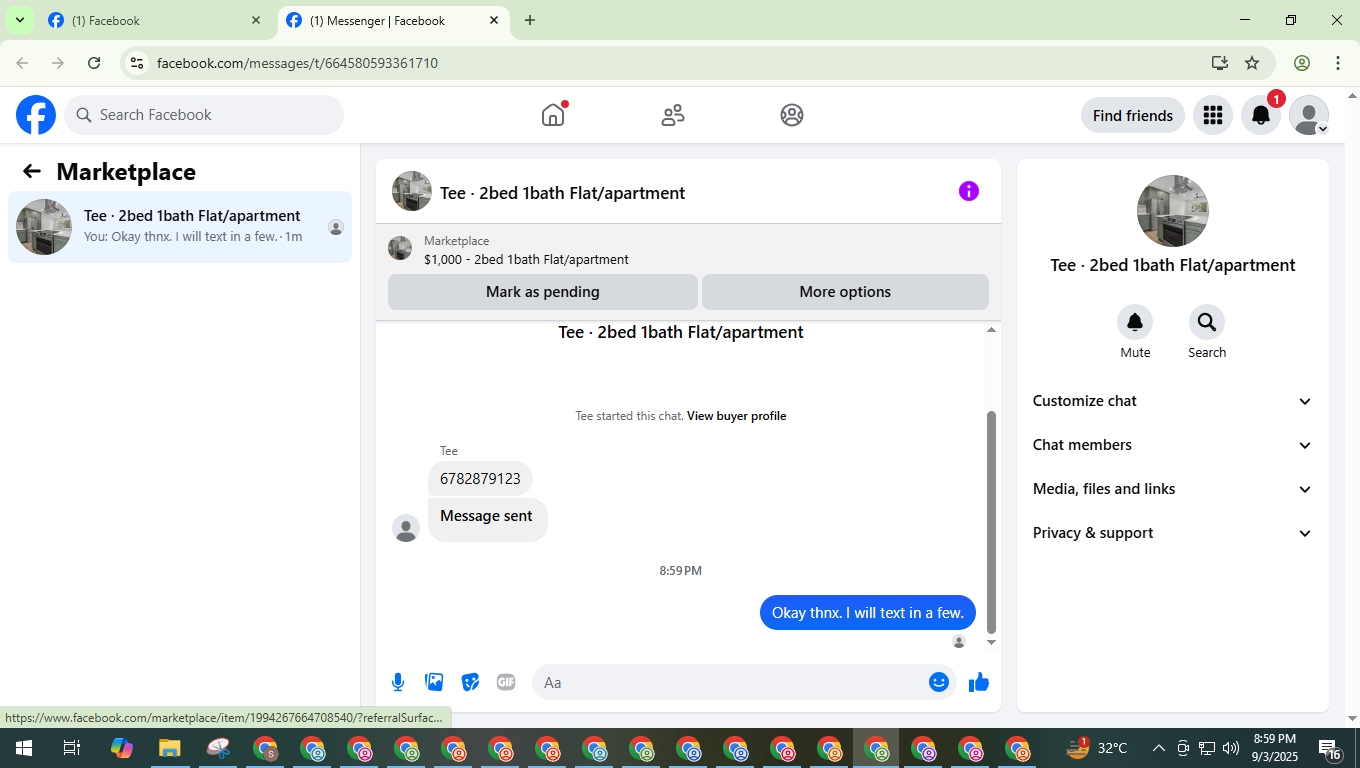
Task: Click the chat scrollbar down arrow
Action: pos(991,642)
